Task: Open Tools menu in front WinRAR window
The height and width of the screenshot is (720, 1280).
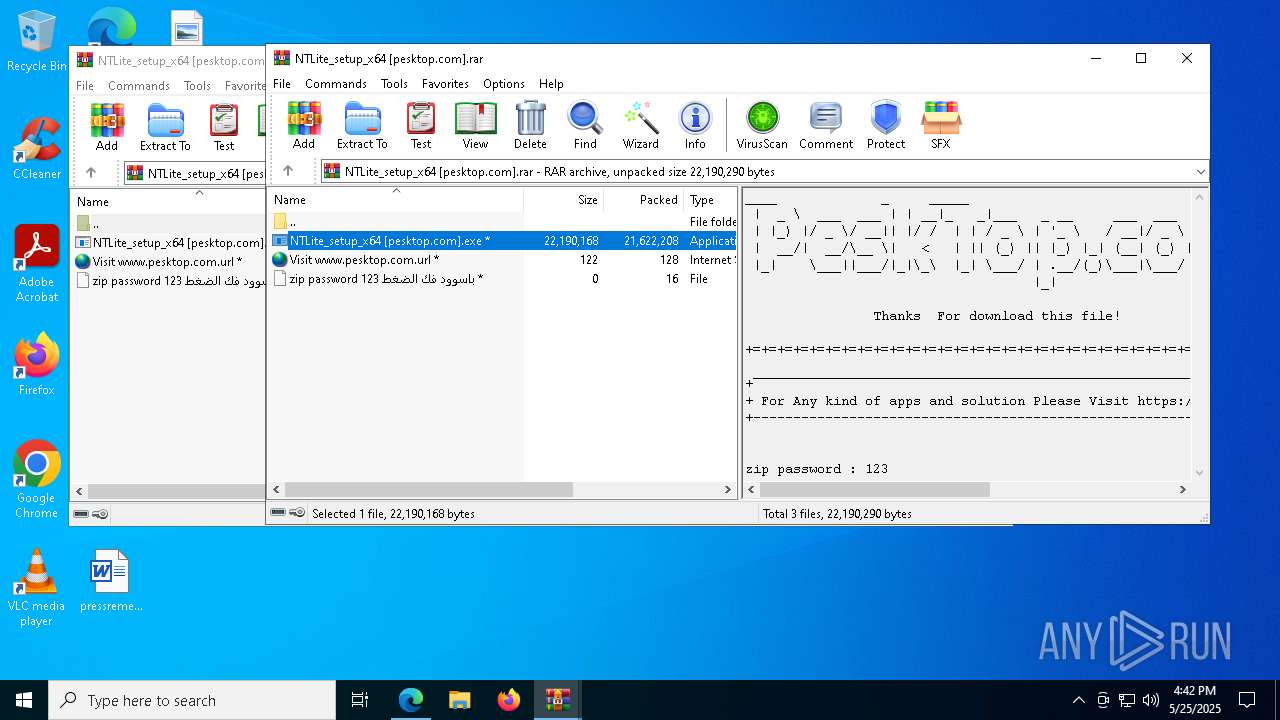Action: coord(394,84)
